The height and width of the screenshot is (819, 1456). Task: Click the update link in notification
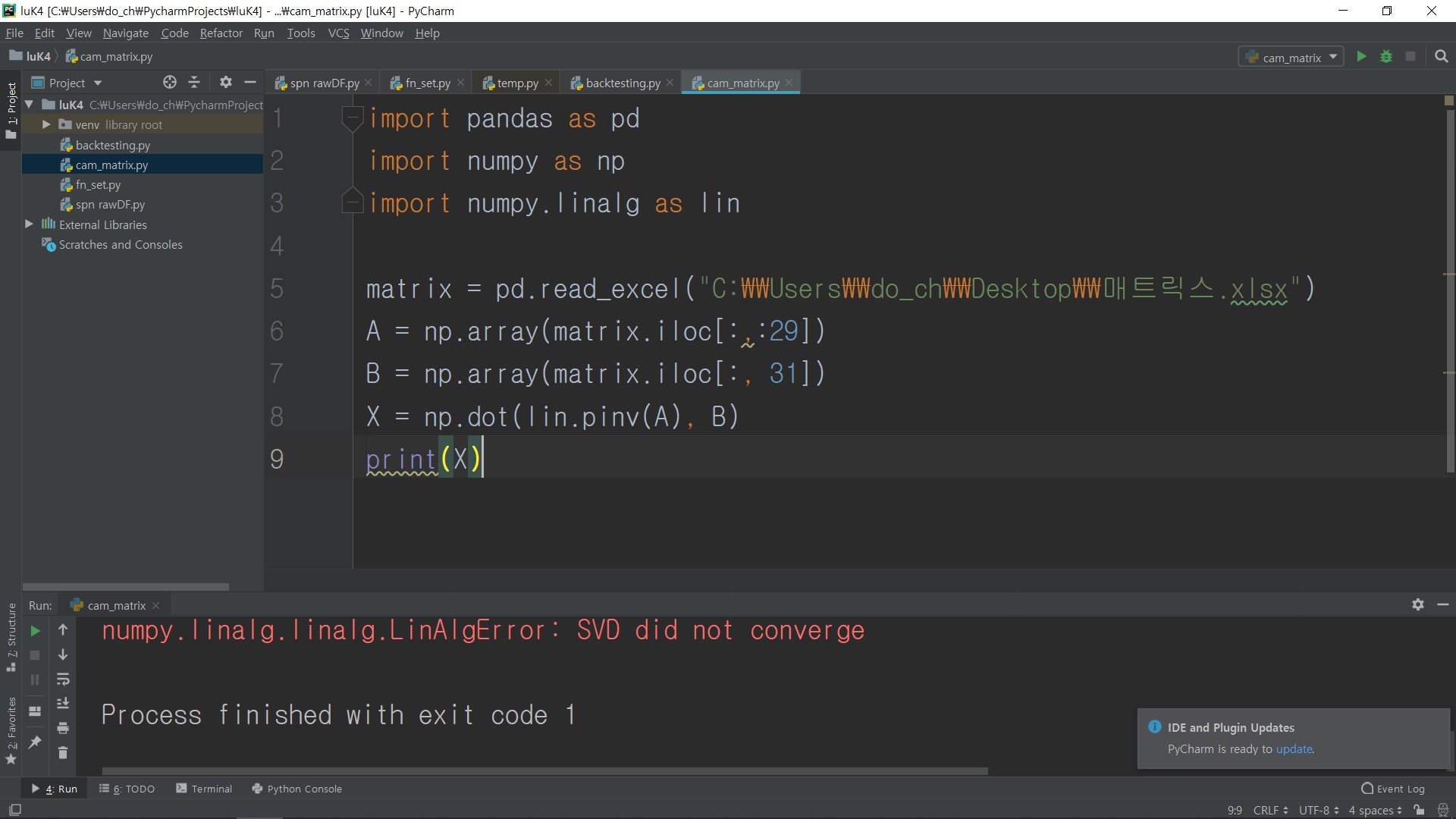coord(1294,749)
